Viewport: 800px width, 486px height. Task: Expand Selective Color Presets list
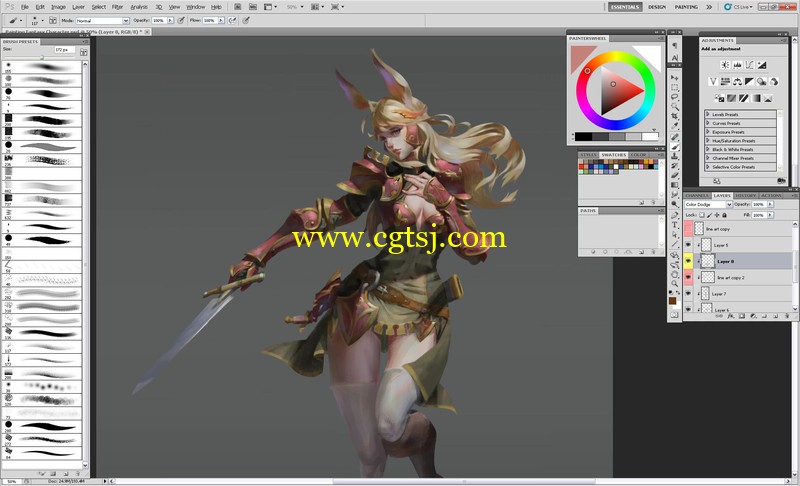pos(708,167)
